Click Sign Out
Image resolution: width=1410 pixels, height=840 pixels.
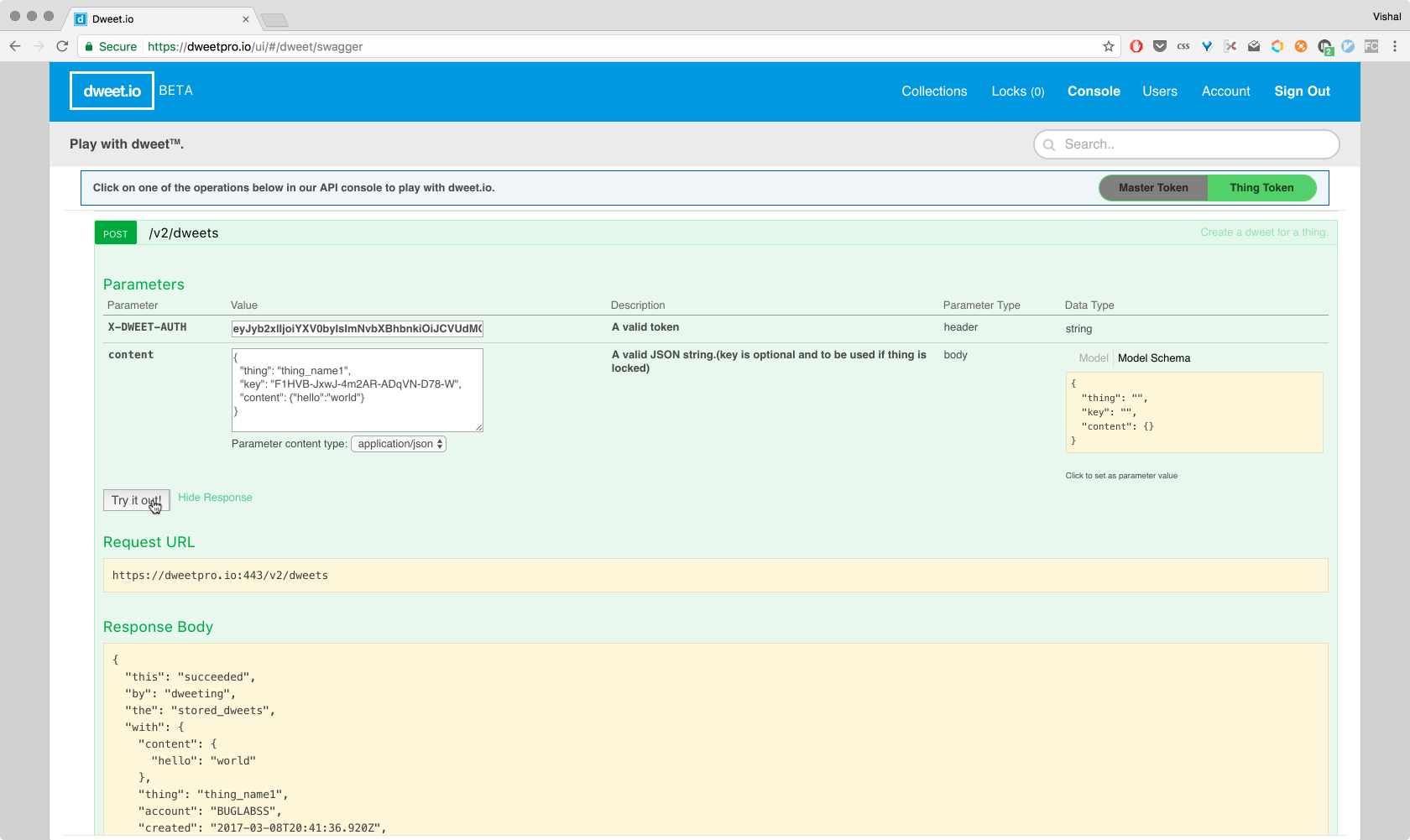tap(1302, 91)
